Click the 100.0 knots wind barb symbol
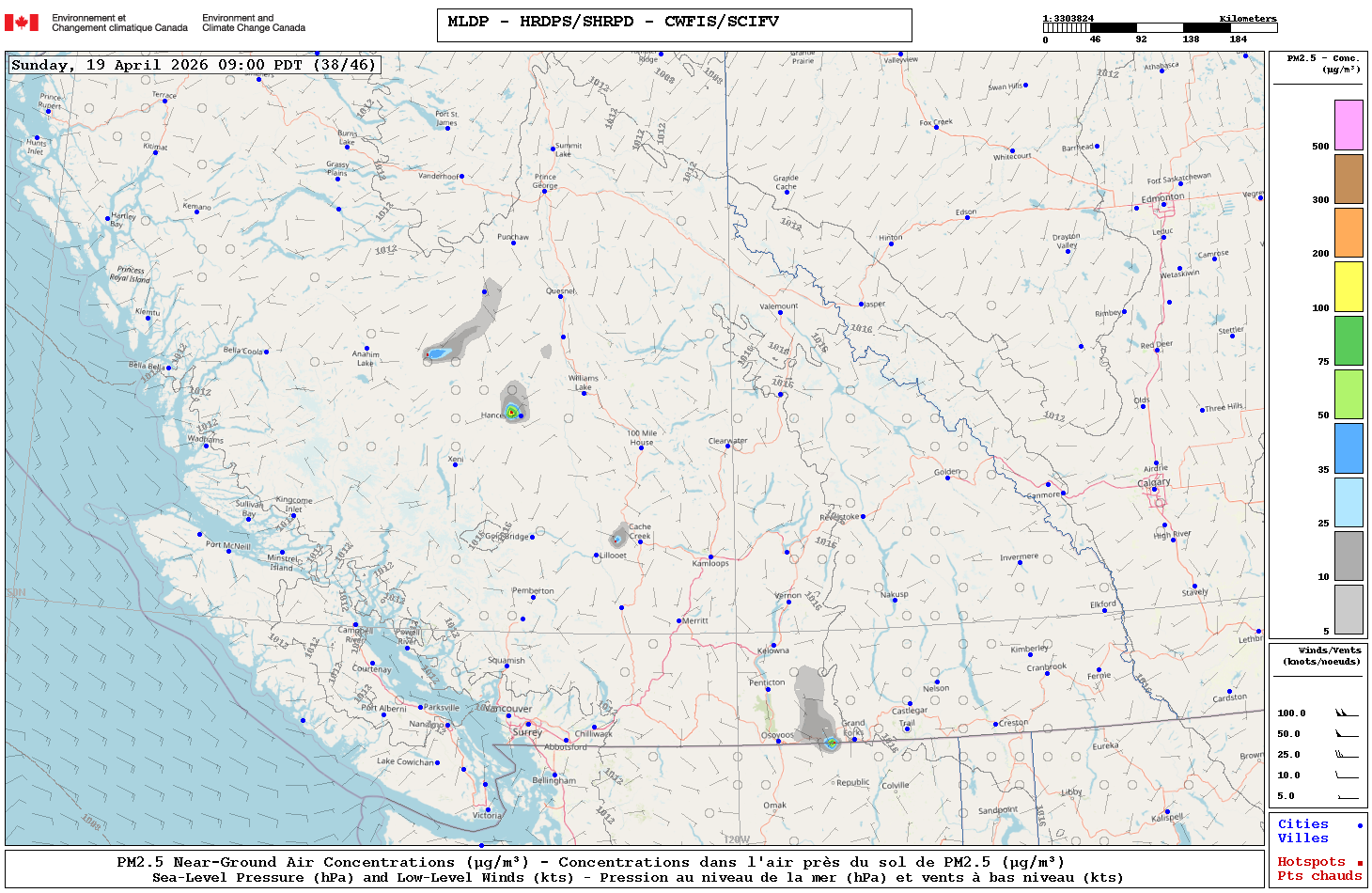 click(1347, 713)
